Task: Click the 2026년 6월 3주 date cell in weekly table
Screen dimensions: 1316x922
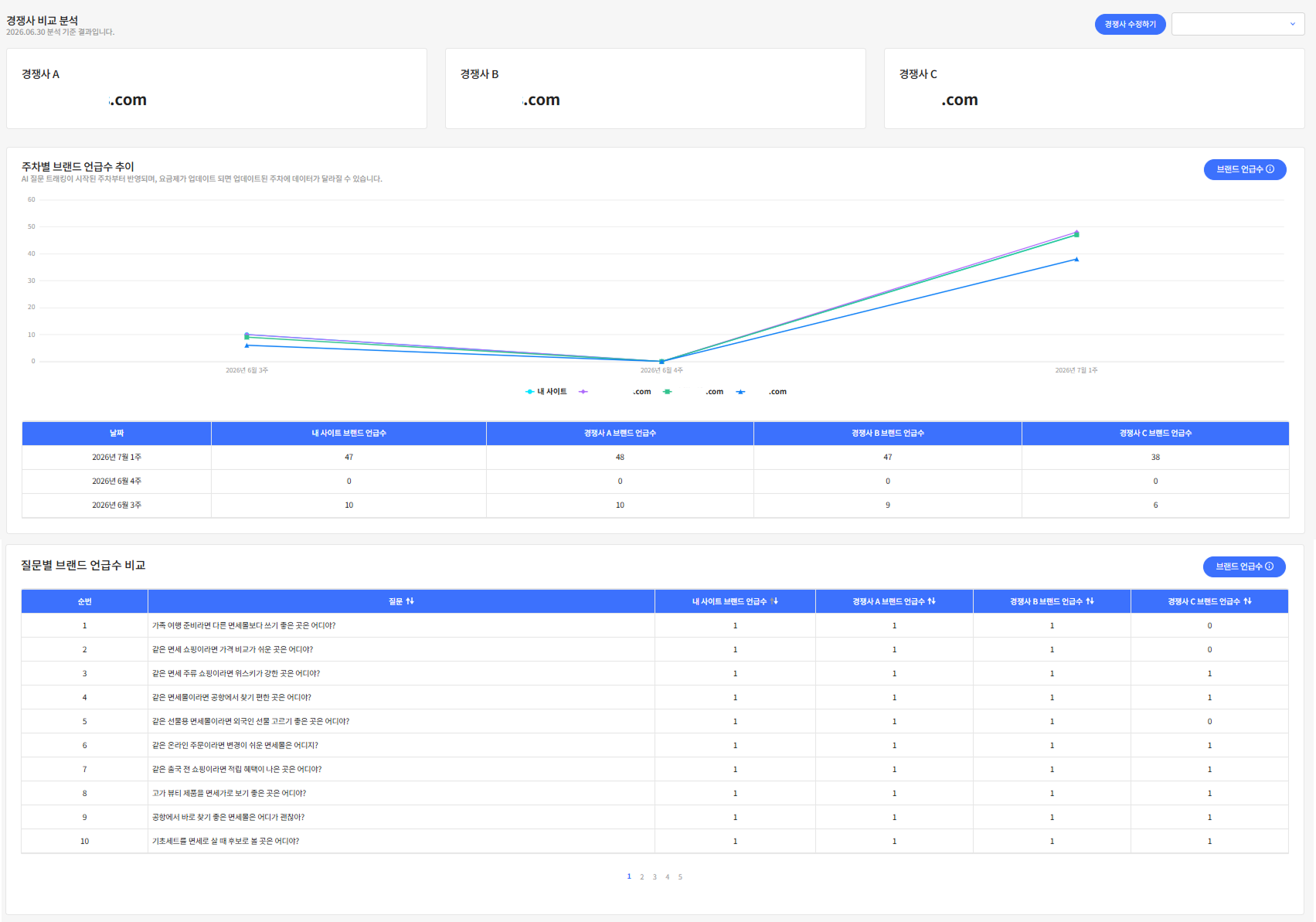Action: click(x=117, y=505)
